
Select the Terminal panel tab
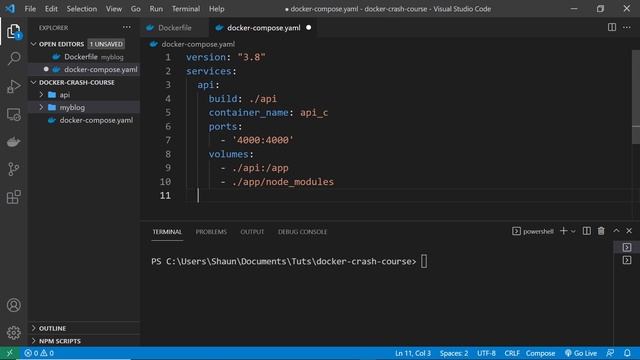pyautogui.click(x=167, y=231)
